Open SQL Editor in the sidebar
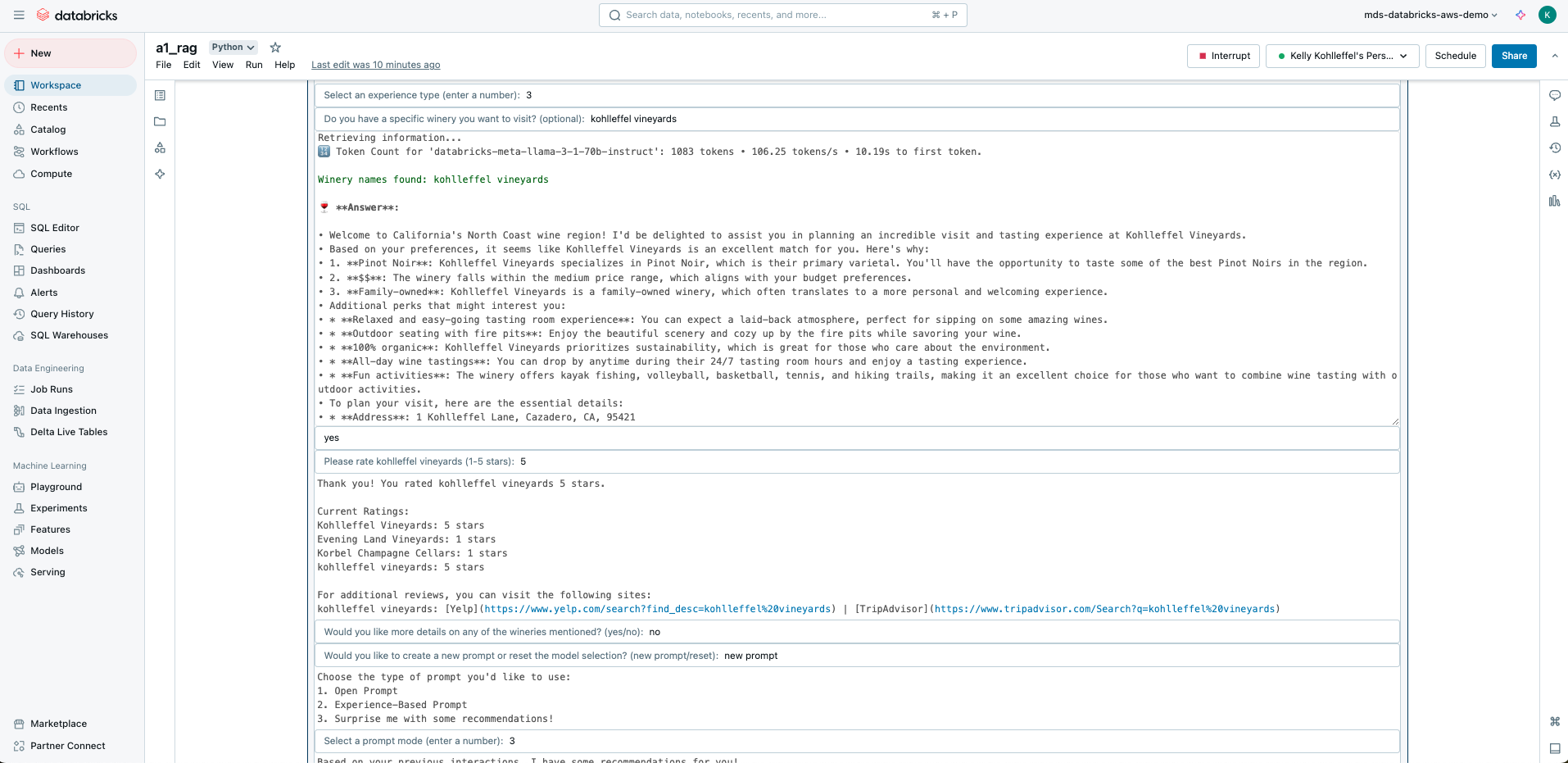This screenshot has height=763, width=1568. (70, 228)
